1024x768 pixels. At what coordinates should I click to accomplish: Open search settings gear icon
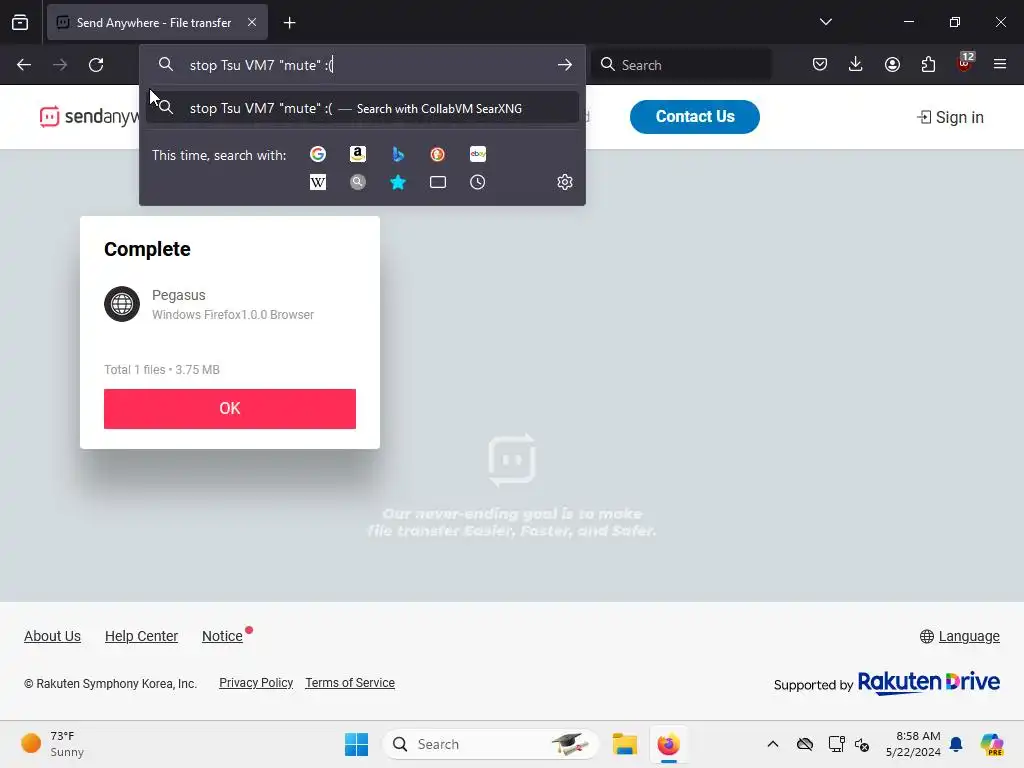click(x=565, y=182)
